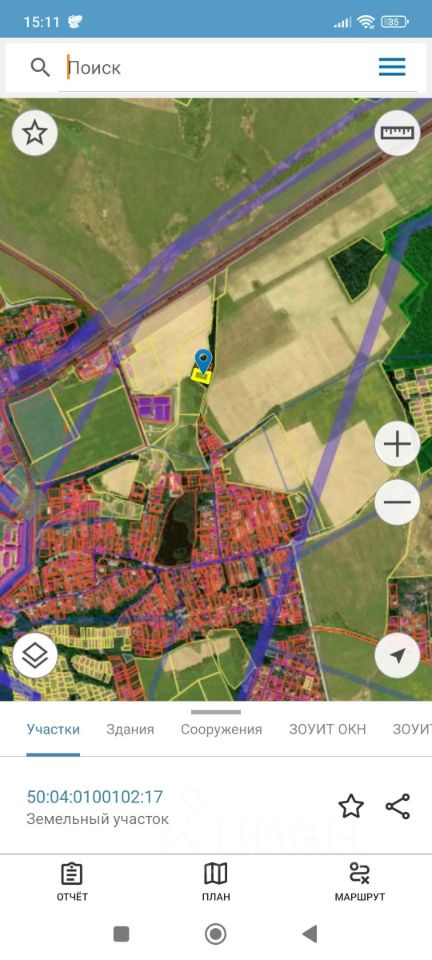Image resolution: width=432 pixels, height=960 pixels.
Task: Open the hamburger menu
Action: [392, 67]
